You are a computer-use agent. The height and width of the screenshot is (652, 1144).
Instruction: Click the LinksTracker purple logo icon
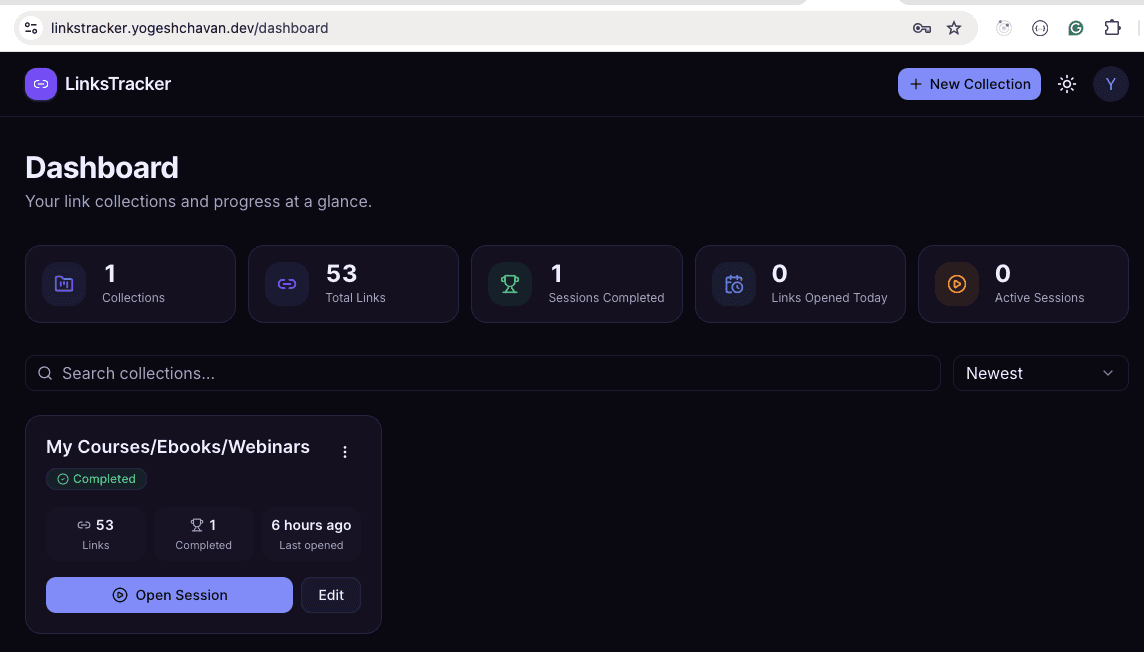(41, 84)
